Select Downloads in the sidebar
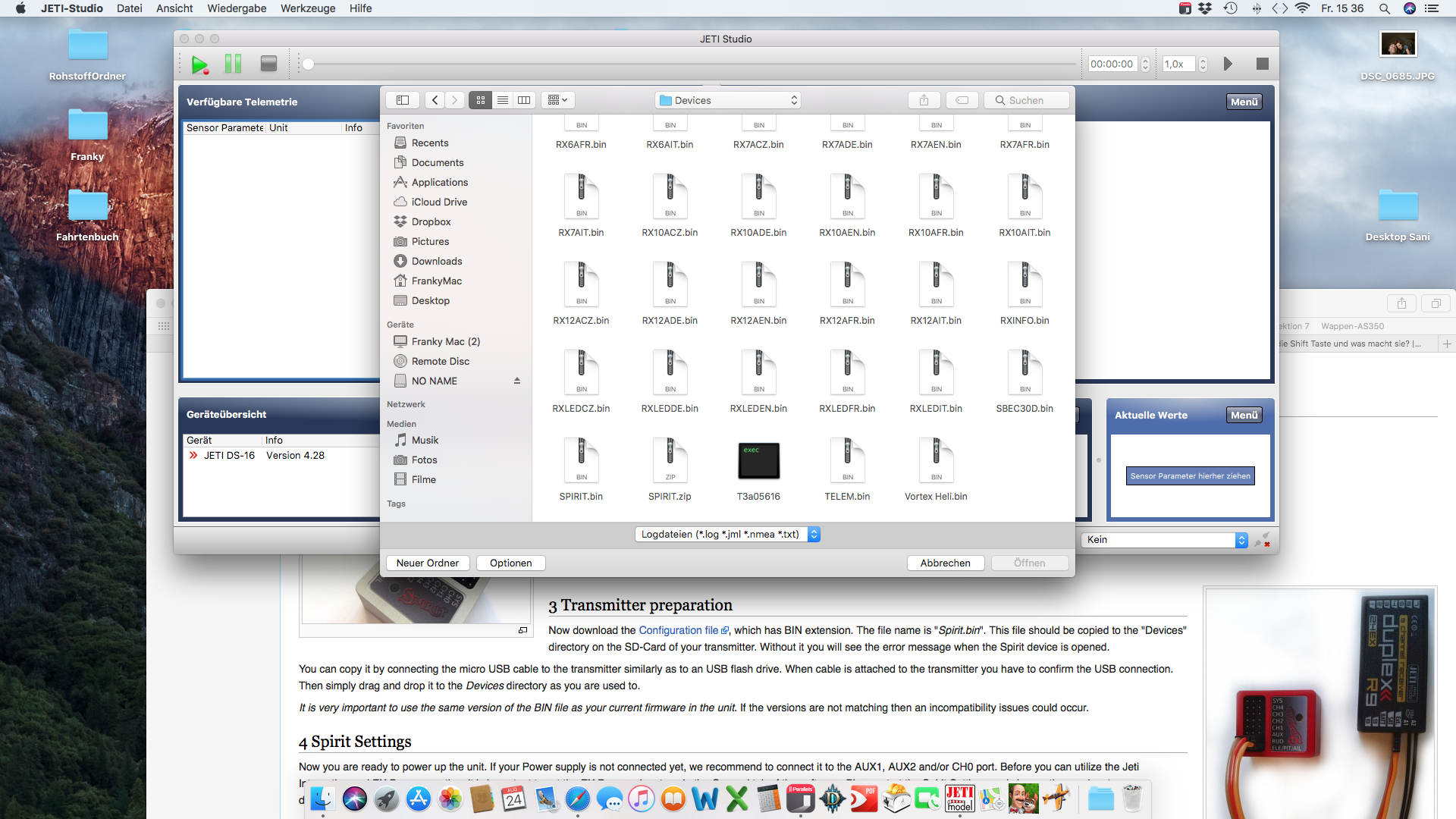The height and width of the screenshot is (819, 1456). pos(437,261)
